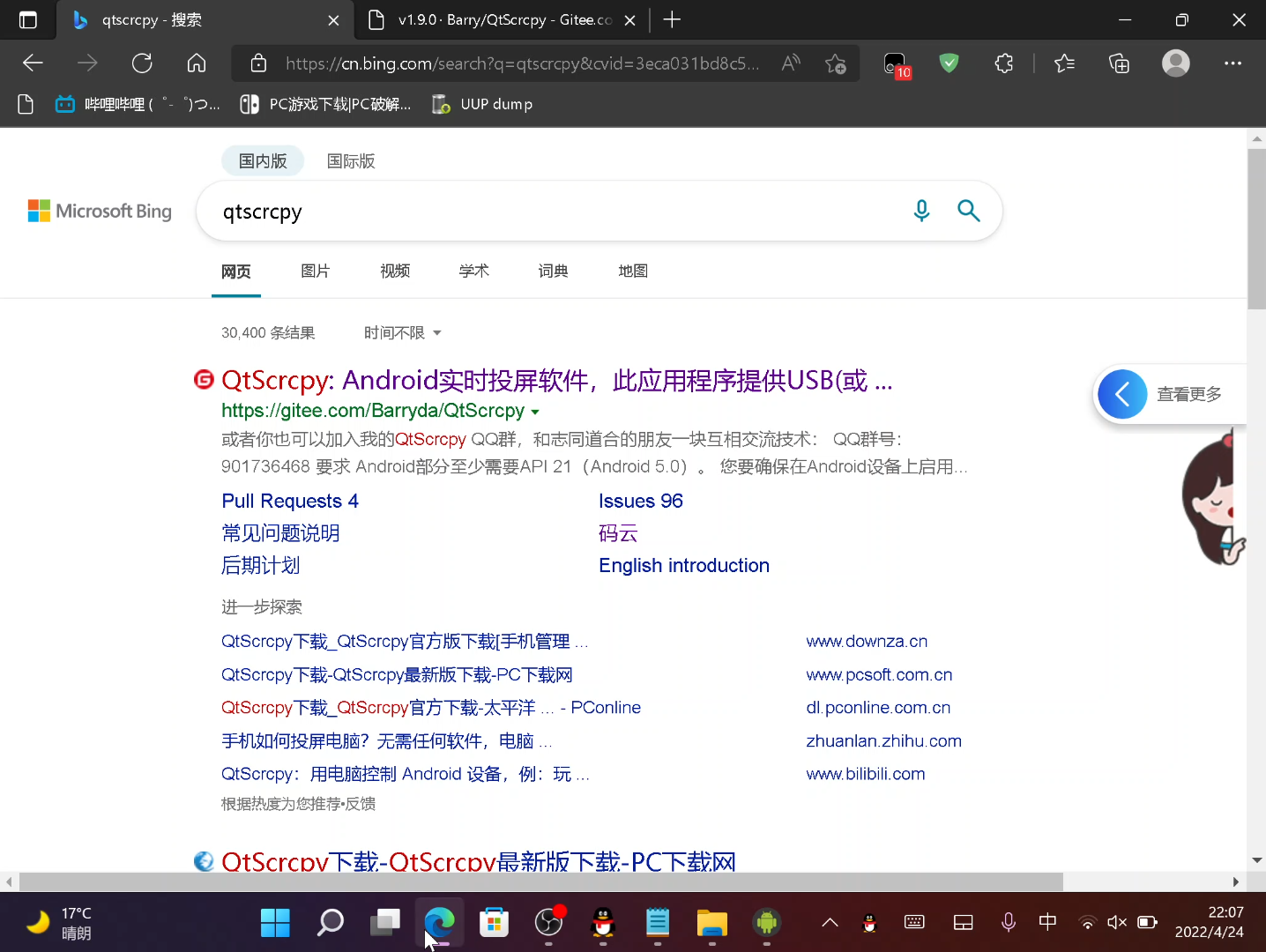
Task: Open Task View on the taskbar
Action: click(384, 923)
